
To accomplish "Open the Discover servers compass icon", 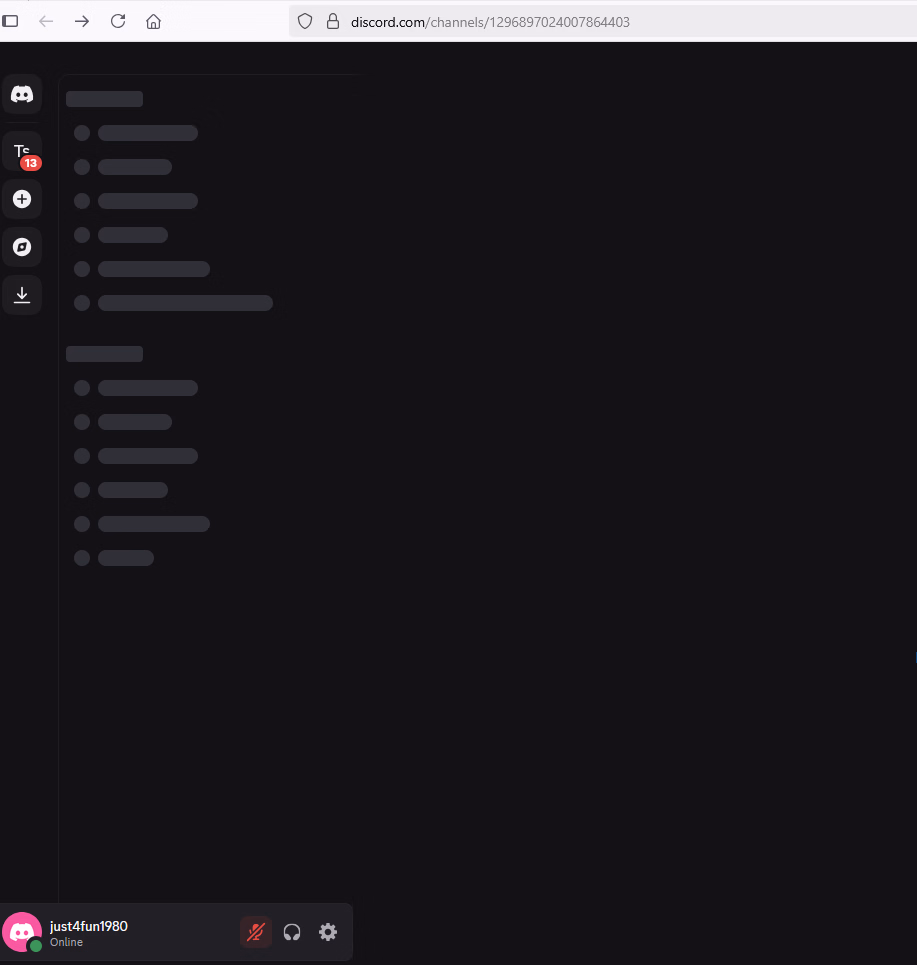I will 22,247.
